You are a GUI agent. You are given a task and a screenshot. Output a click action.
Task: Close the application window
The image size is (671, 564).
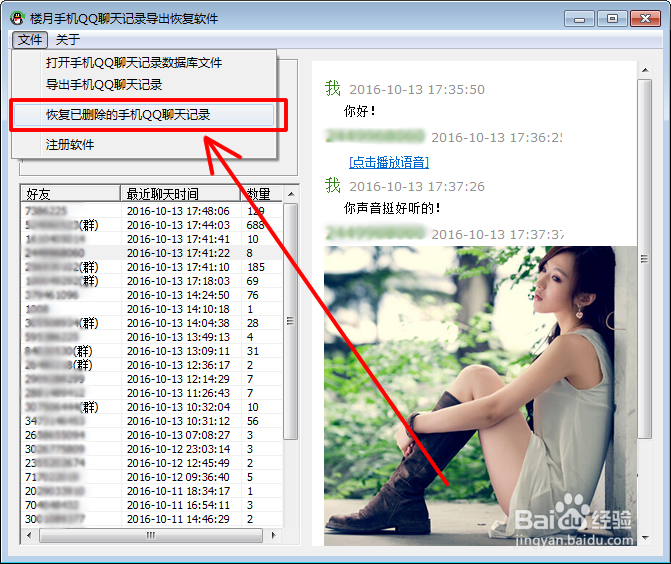click(x=645, y=19)
